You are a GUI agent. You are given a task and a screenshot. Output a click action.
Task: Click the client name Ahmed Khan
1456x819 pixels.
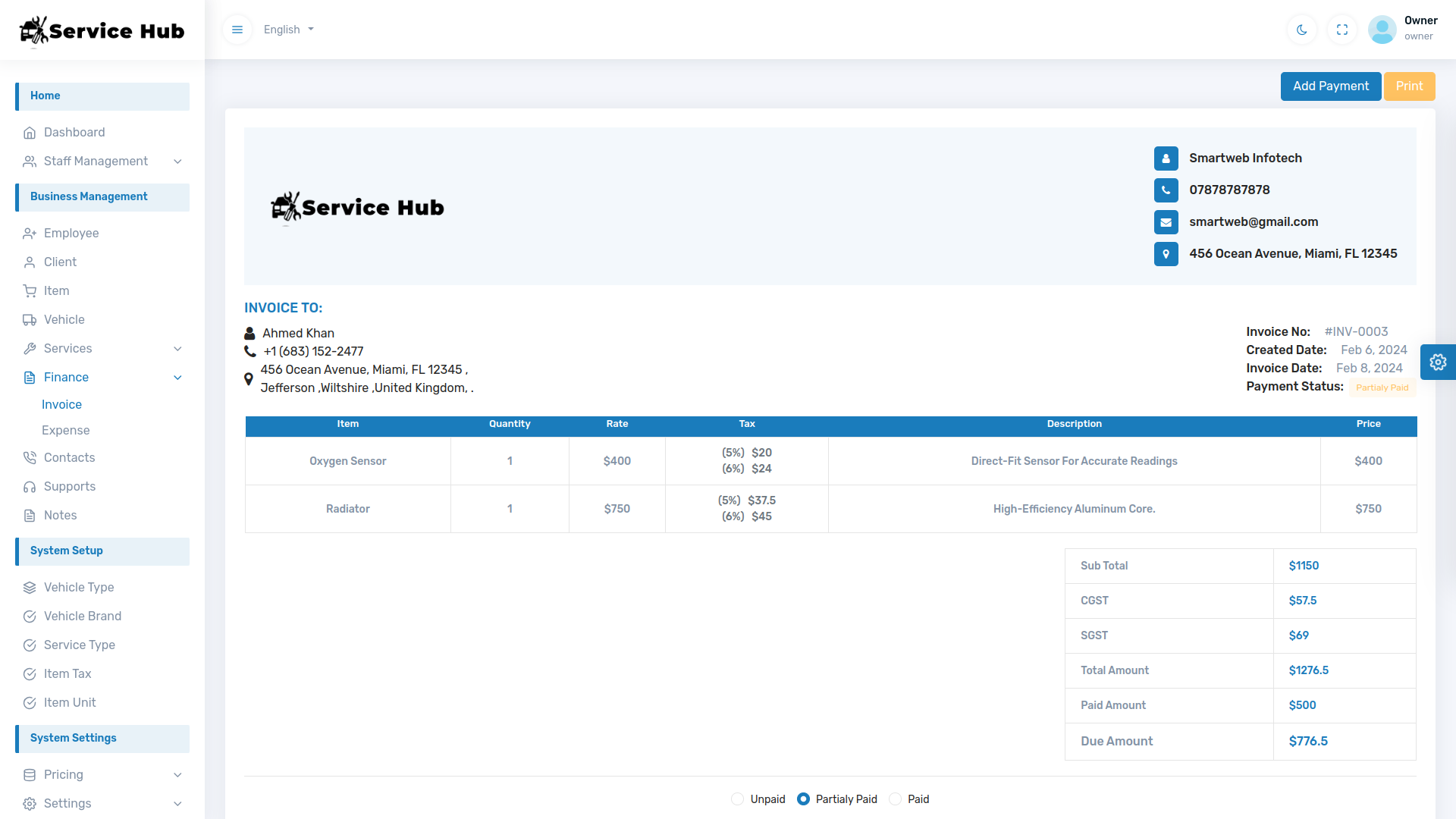pyautogui.click(x=298, y=334)
